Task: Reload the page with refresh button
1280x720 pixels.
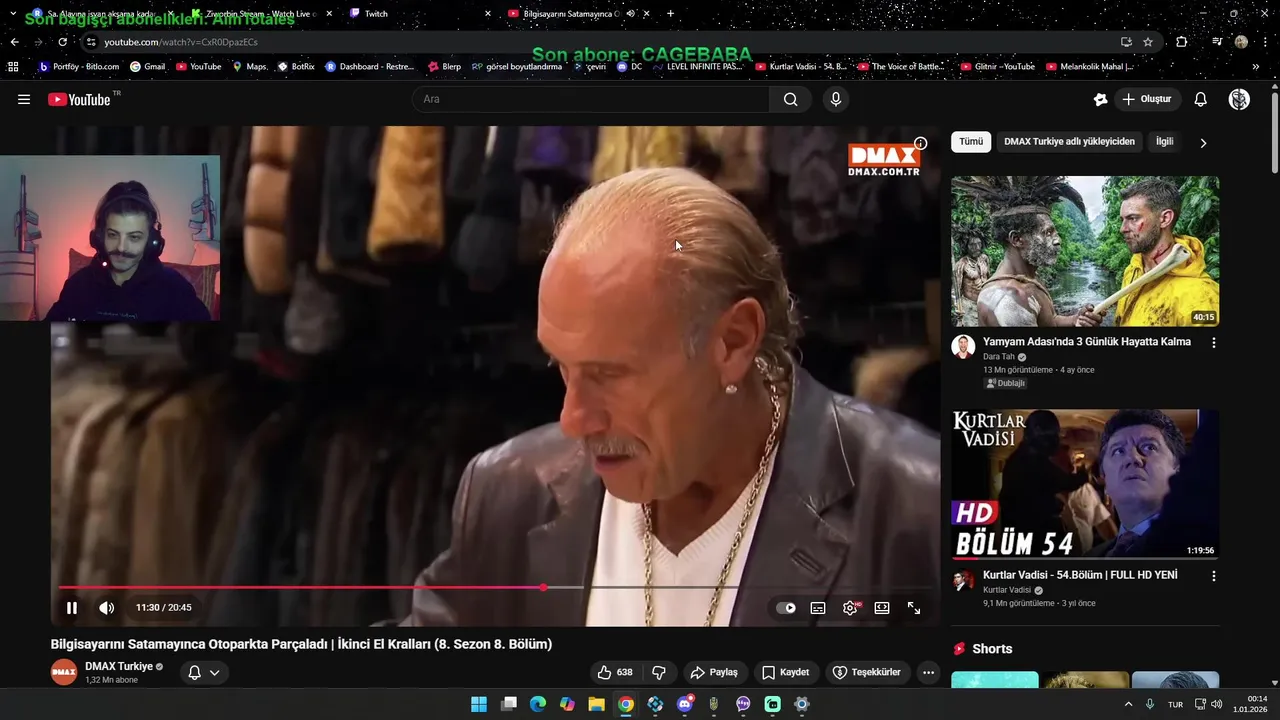Action: tap(62, 42)
